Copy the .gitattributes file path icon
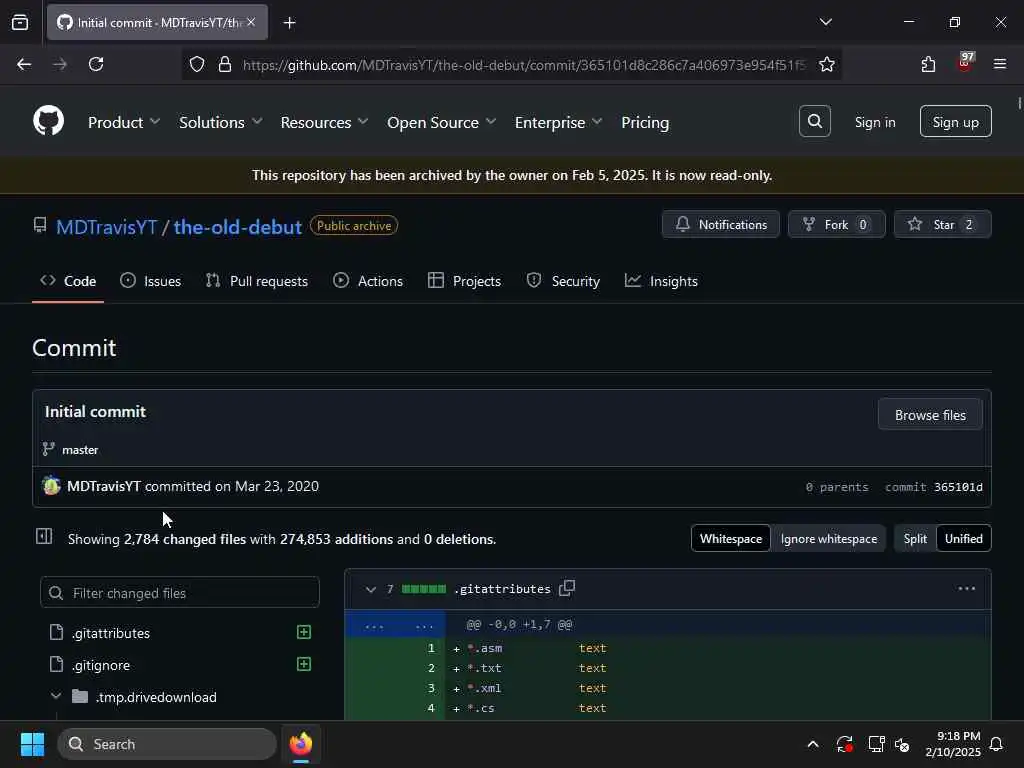Screen dimensions: 1024x768 click(567, 588)
